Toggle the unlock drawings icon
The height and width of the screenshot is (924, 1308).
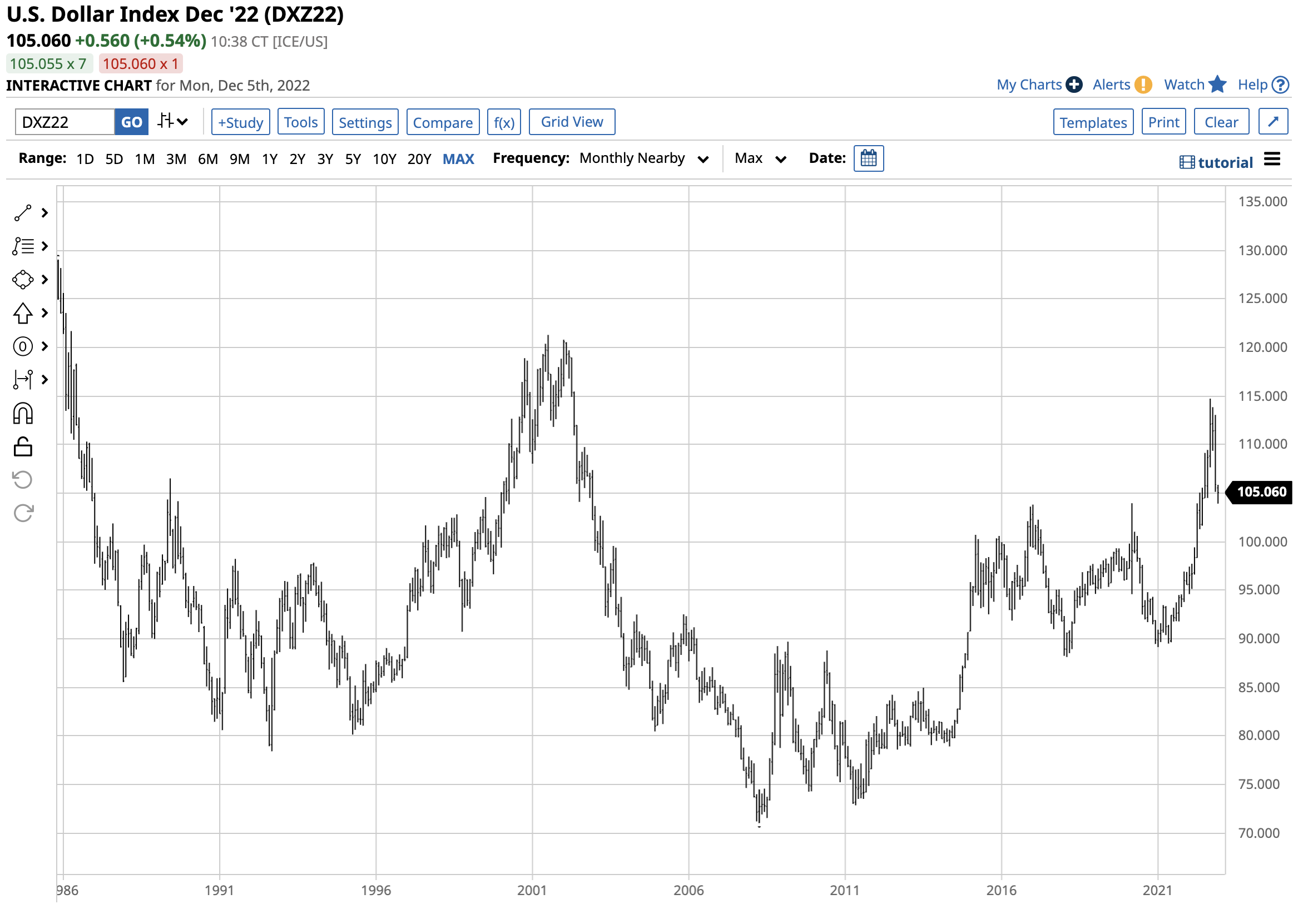(x=23, y=511)
